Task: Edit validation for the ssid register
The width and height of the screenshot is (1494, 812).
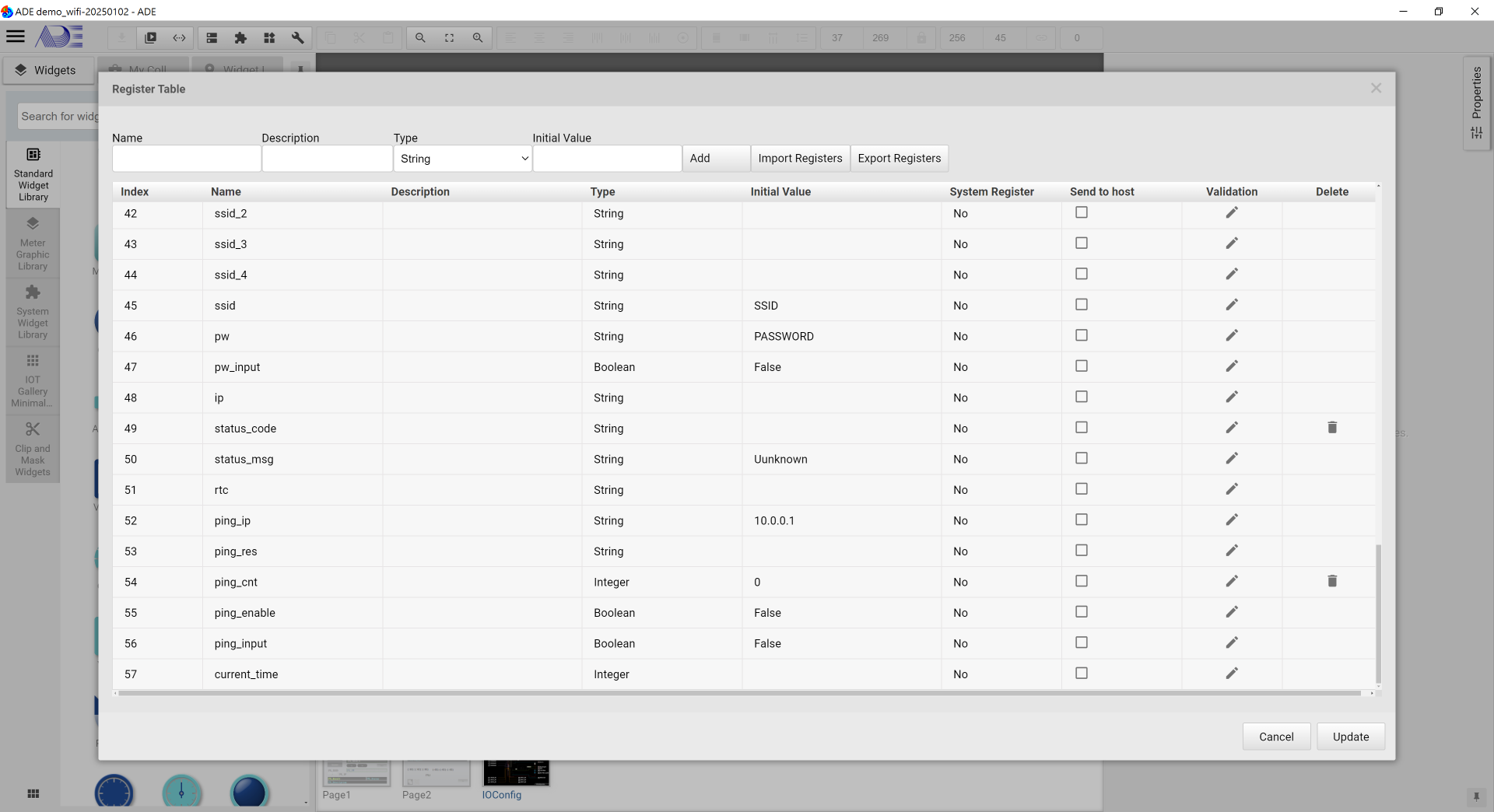Action: 1231,305
